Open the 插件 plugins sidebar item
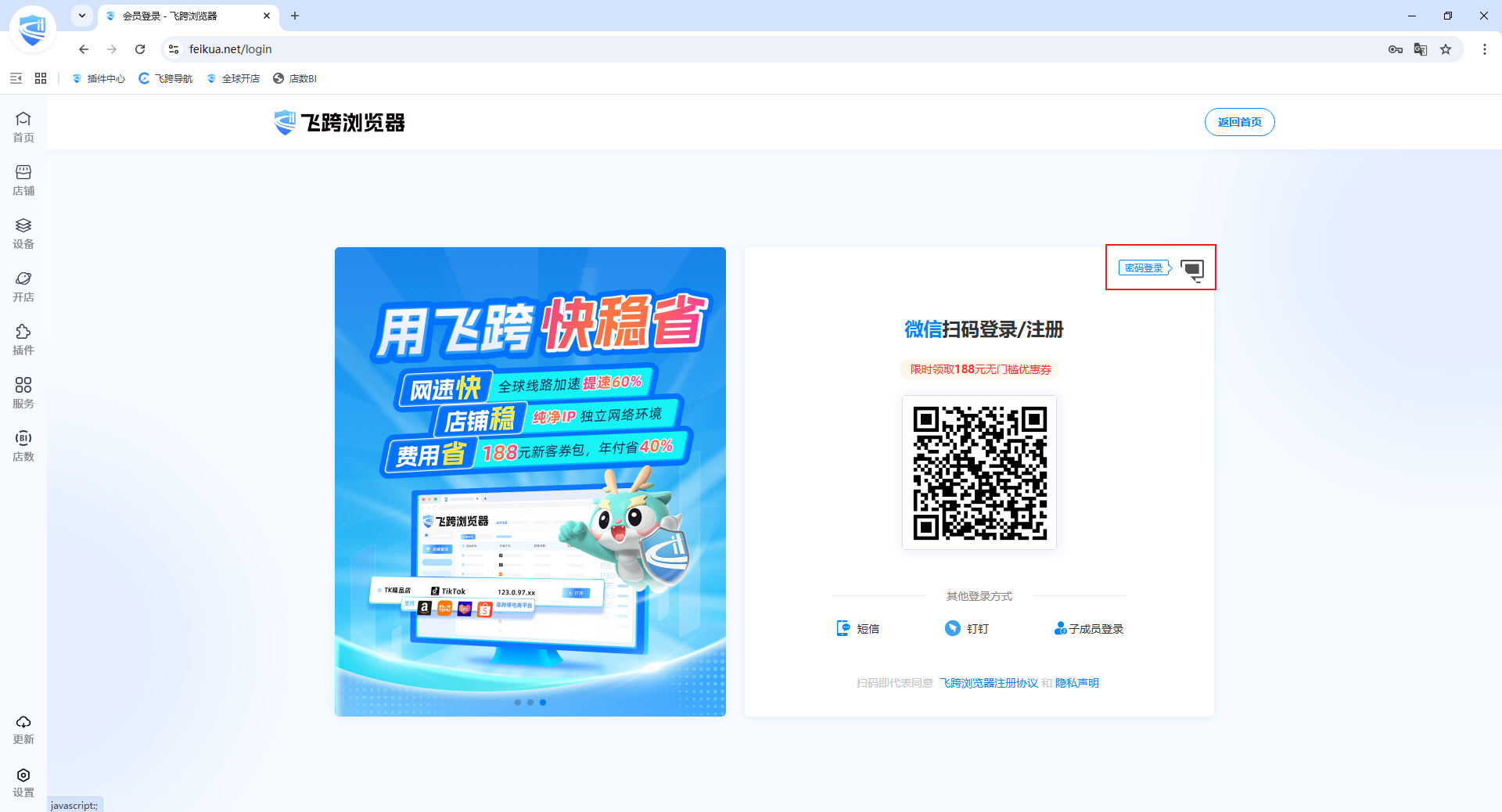The image size is (1502, 812). click(x=23, y=340)
